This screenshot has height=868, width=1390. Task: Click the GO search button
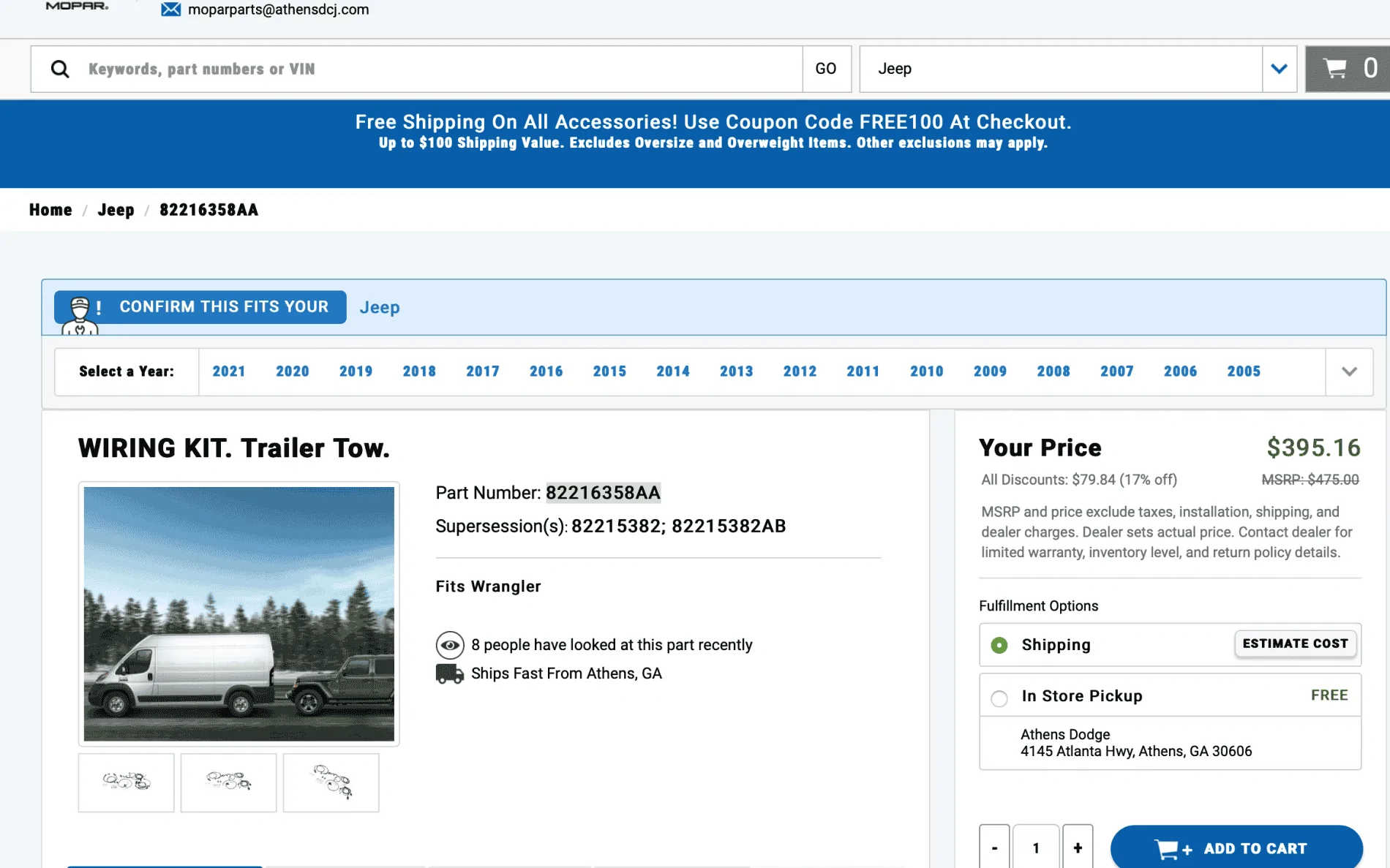click(827, 69)
